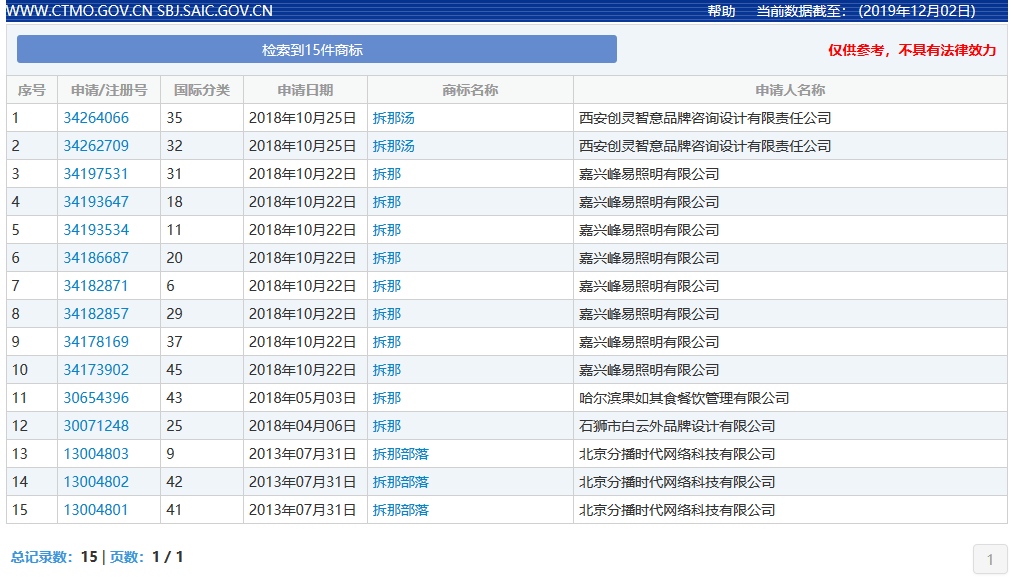This screenshot has height=577, width=1011.
Task: Open trademark registration number 34262709
Action: click(x=94, y=145)
